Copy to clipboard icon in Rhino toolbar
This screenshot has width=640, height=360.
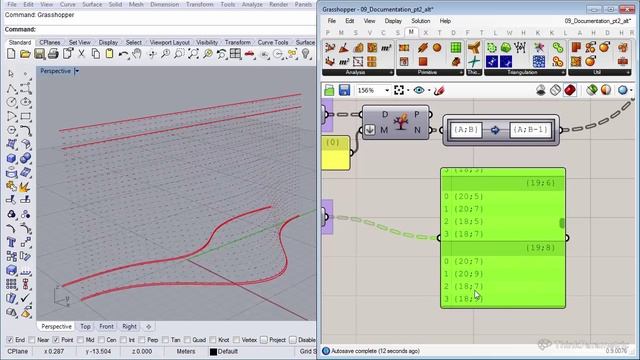click(x=96, y=54)
